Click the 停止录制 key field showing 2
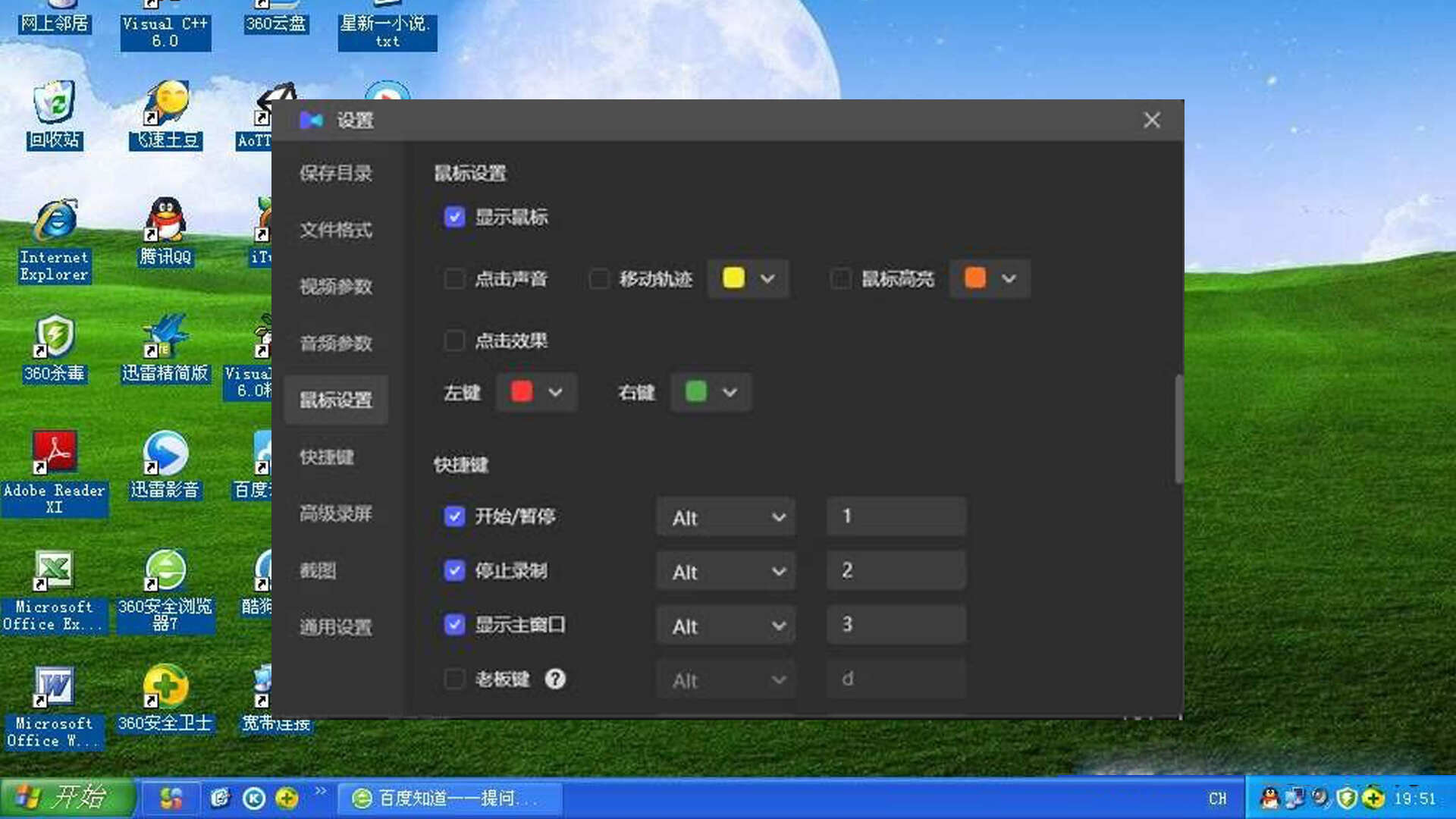Viewport: 1456px width, 819px height. (896, 570)
